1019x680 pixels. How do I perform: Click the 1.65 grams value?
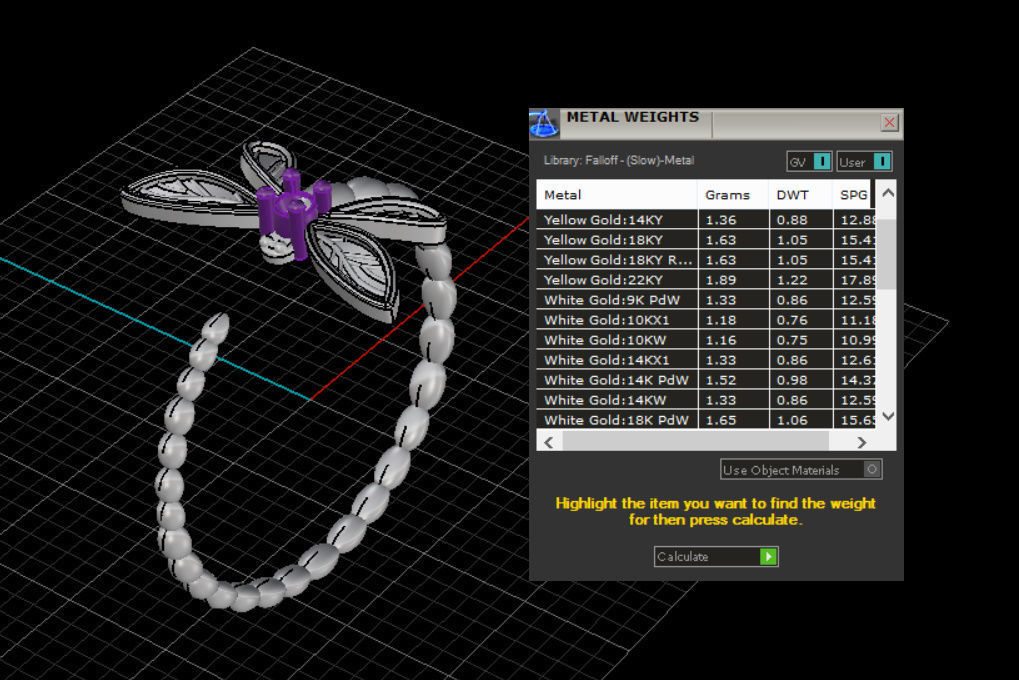(721, 421)
